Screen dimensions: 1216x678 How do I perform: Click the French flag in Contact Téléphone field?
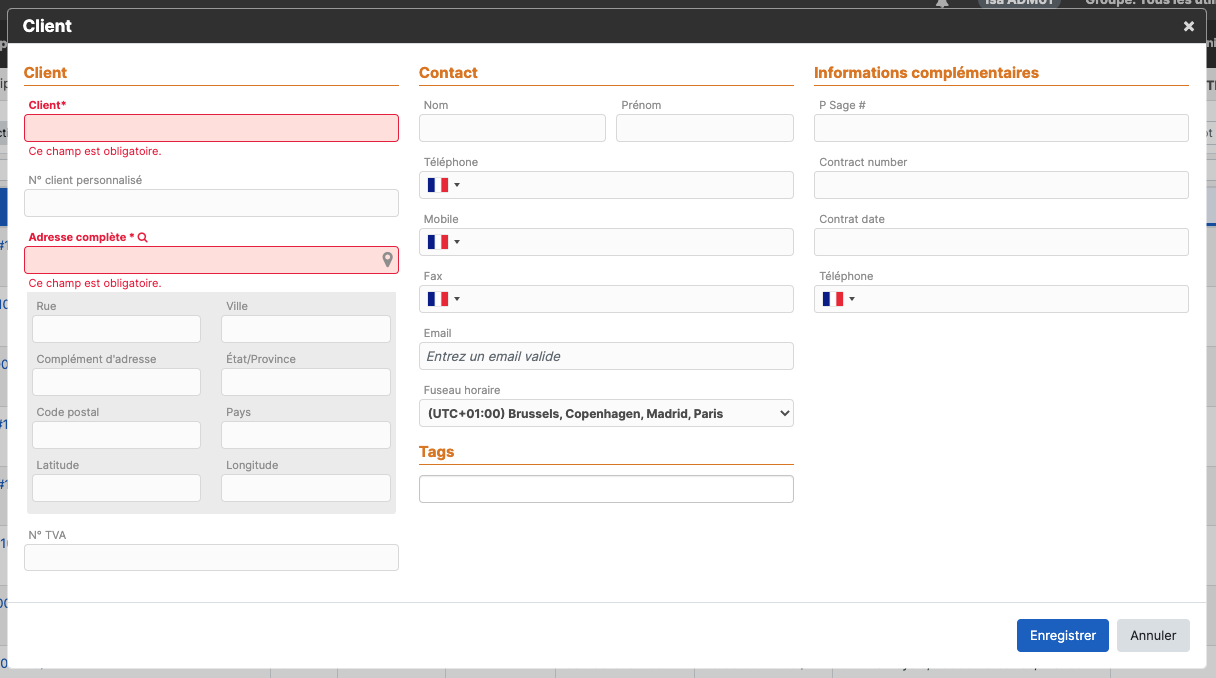[x=437, y=185]
